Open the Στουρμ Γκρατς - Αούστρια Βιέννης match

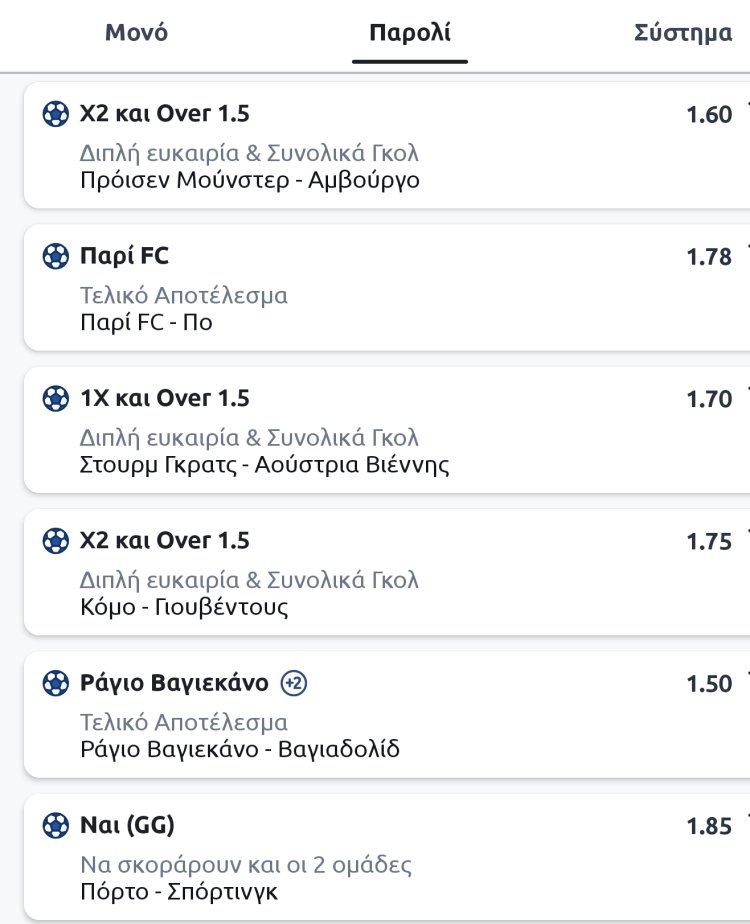tap(264, 465)
